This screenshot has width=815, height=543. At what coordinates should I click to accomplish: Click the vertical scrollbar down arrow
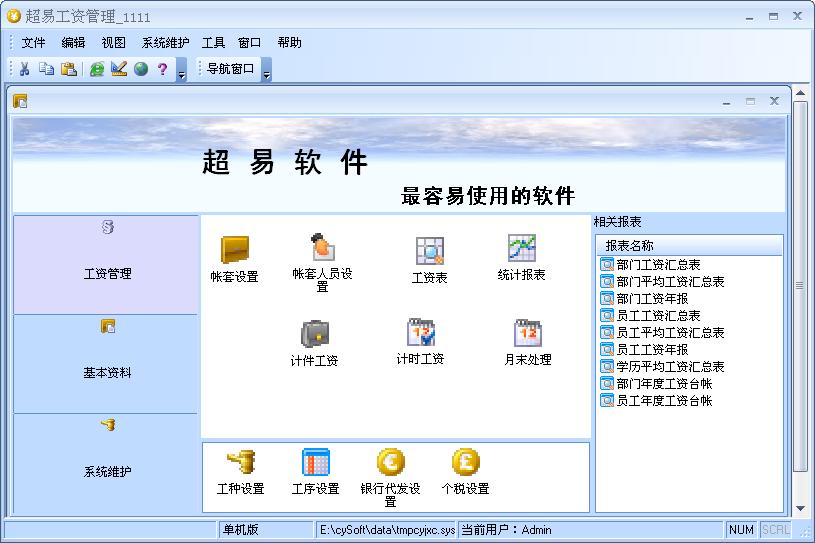point(800,509)
